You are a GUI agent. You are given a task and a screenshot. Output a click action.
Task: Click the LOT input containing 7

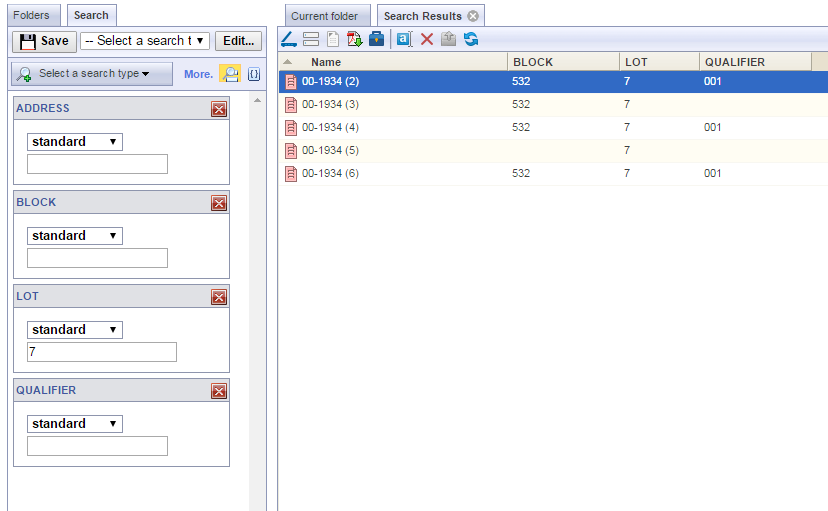pos(102,352)
